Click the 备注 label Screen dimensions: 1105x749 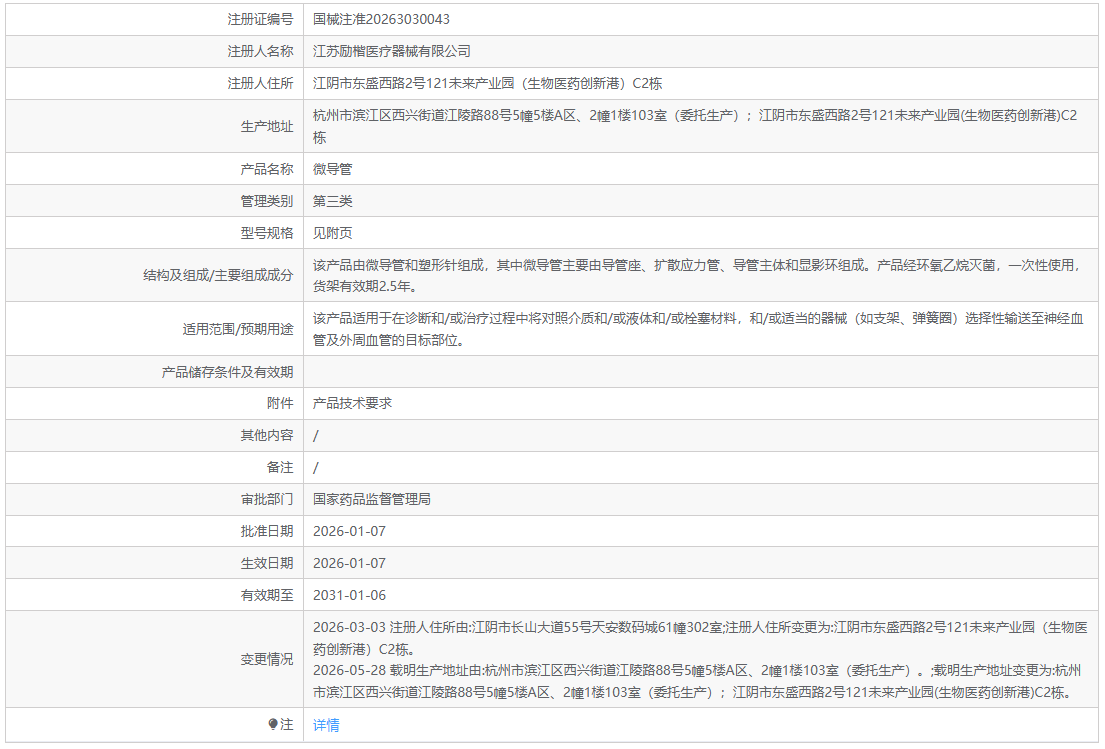point(280,467)
